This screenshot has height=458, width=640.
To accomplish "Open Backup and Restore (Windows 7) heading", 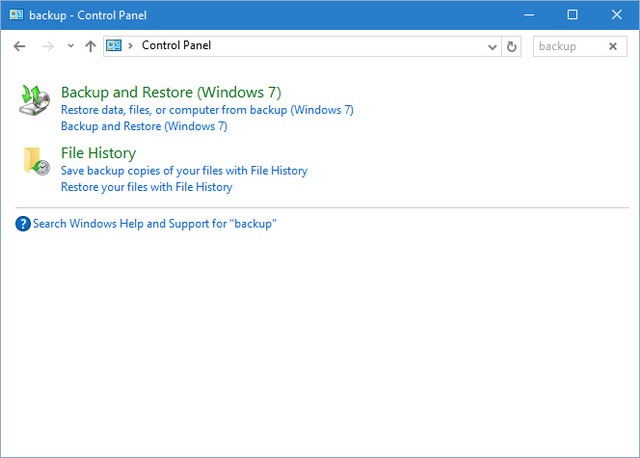I will (x=171, y=92).
